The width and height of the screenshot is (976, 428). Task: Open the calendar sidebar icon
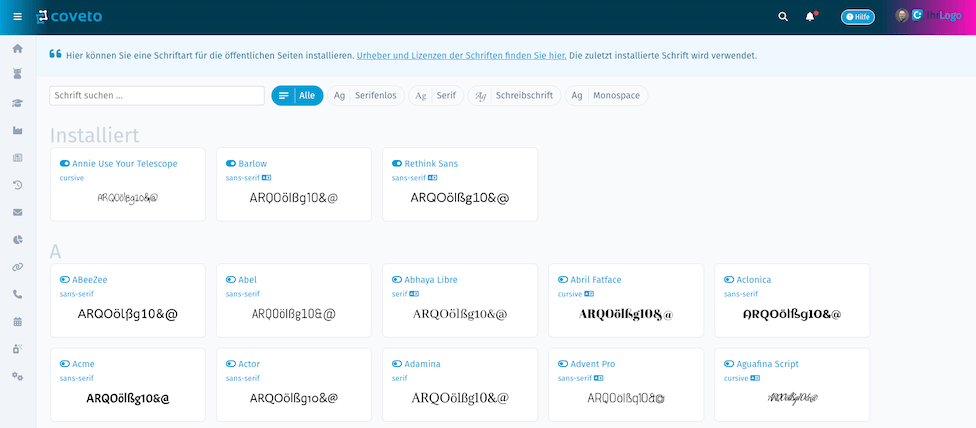coord(17,322)
